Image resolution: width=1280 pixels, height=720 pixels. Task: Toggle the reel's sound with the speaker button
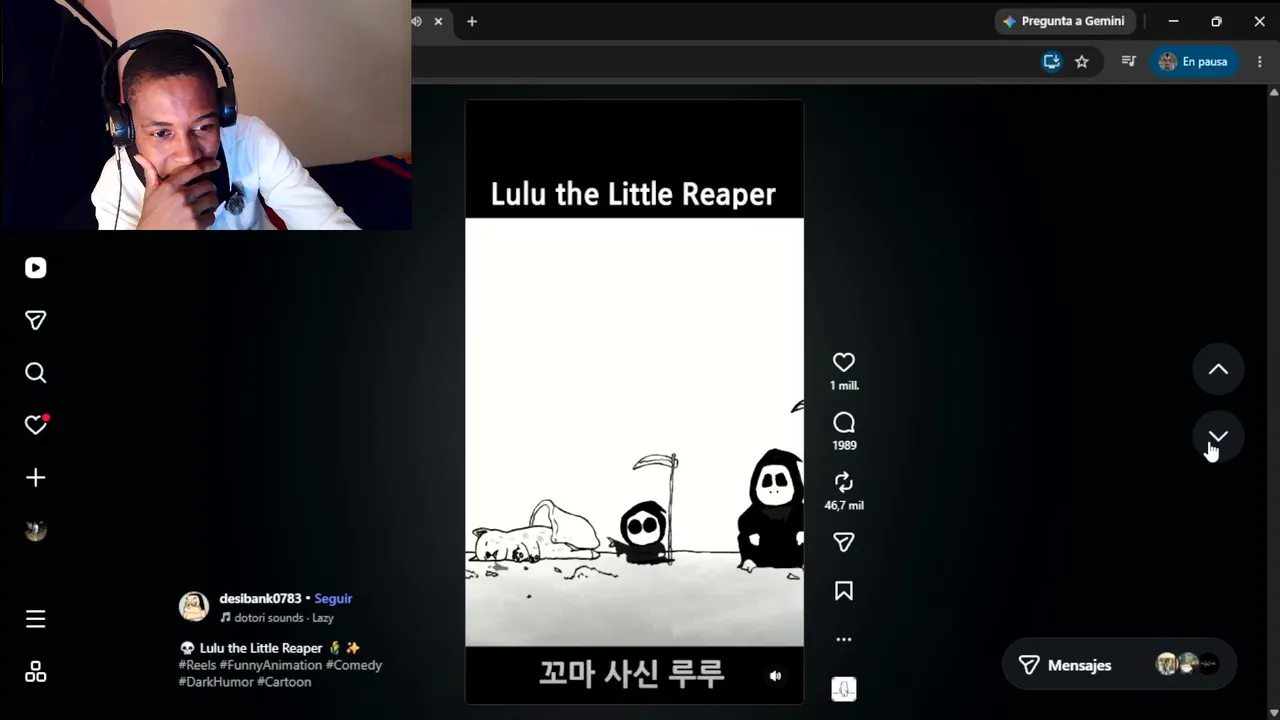click(775, 676)
